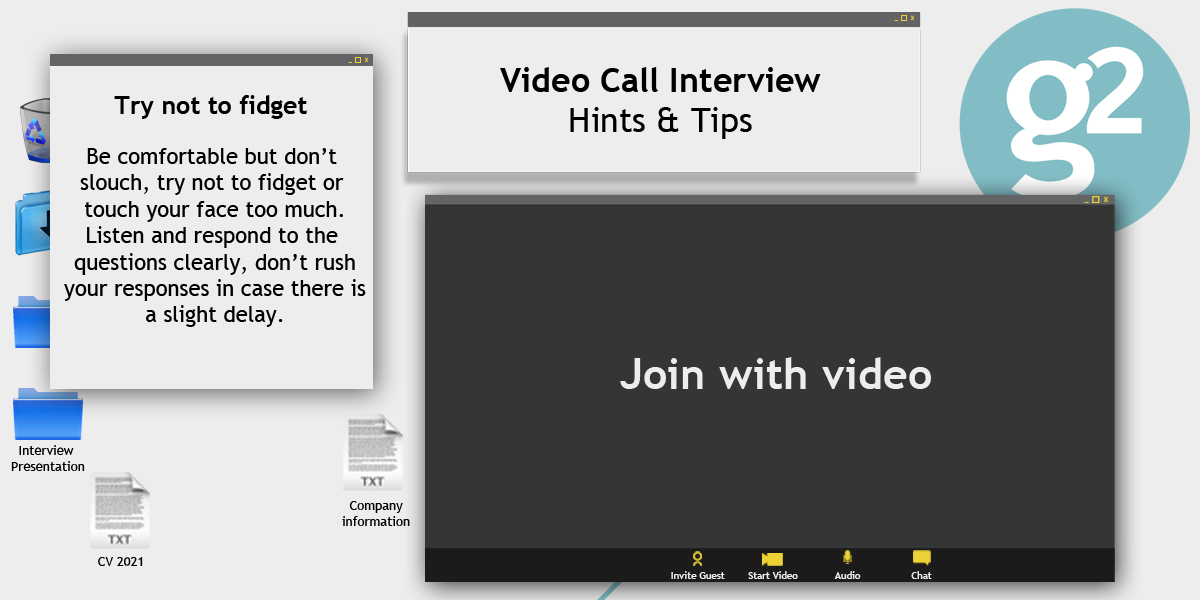Toggle maximize on the video call window
1200x600 pixels.
1096,199
